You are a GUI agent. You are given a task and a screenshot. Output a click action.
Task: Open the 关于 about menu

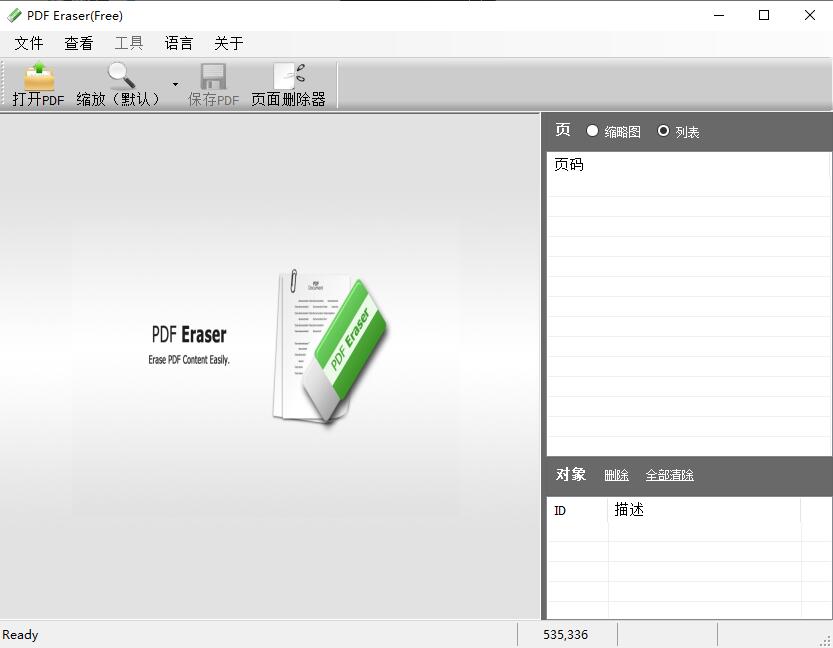[x=229, y=43]
